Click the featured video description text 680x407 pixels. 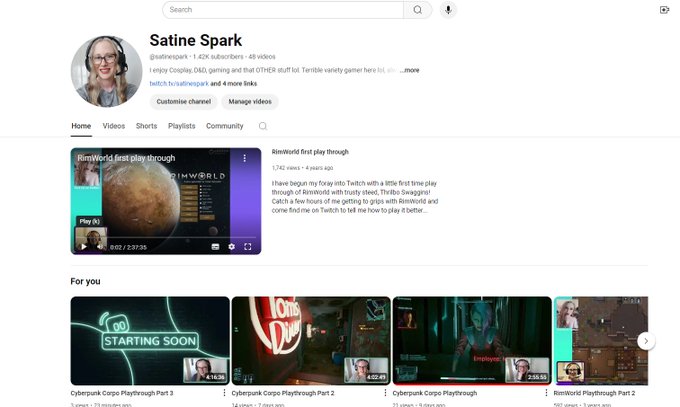click(x=355, y=197)
